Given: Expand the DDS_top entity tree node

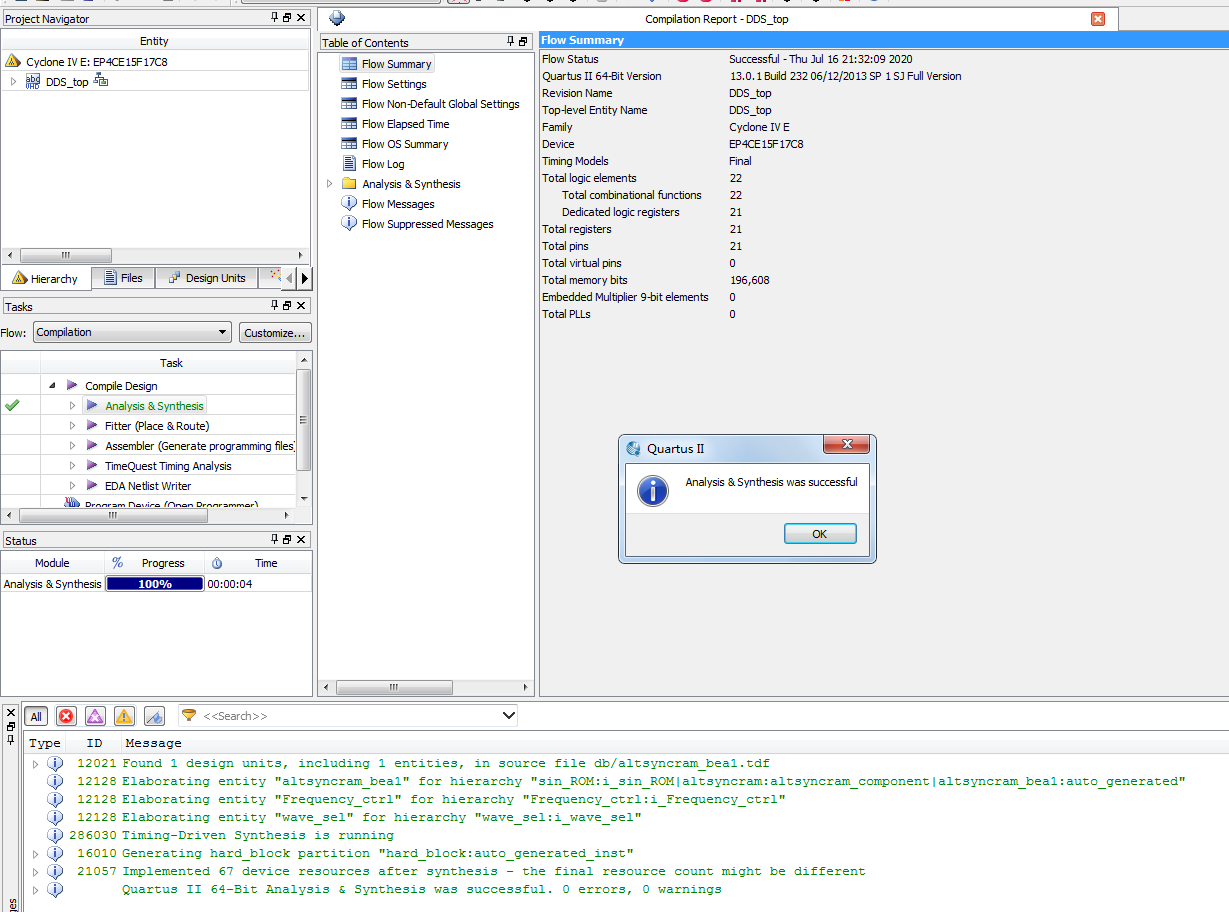Looking at the screenshot, I should tap(13, 82).
